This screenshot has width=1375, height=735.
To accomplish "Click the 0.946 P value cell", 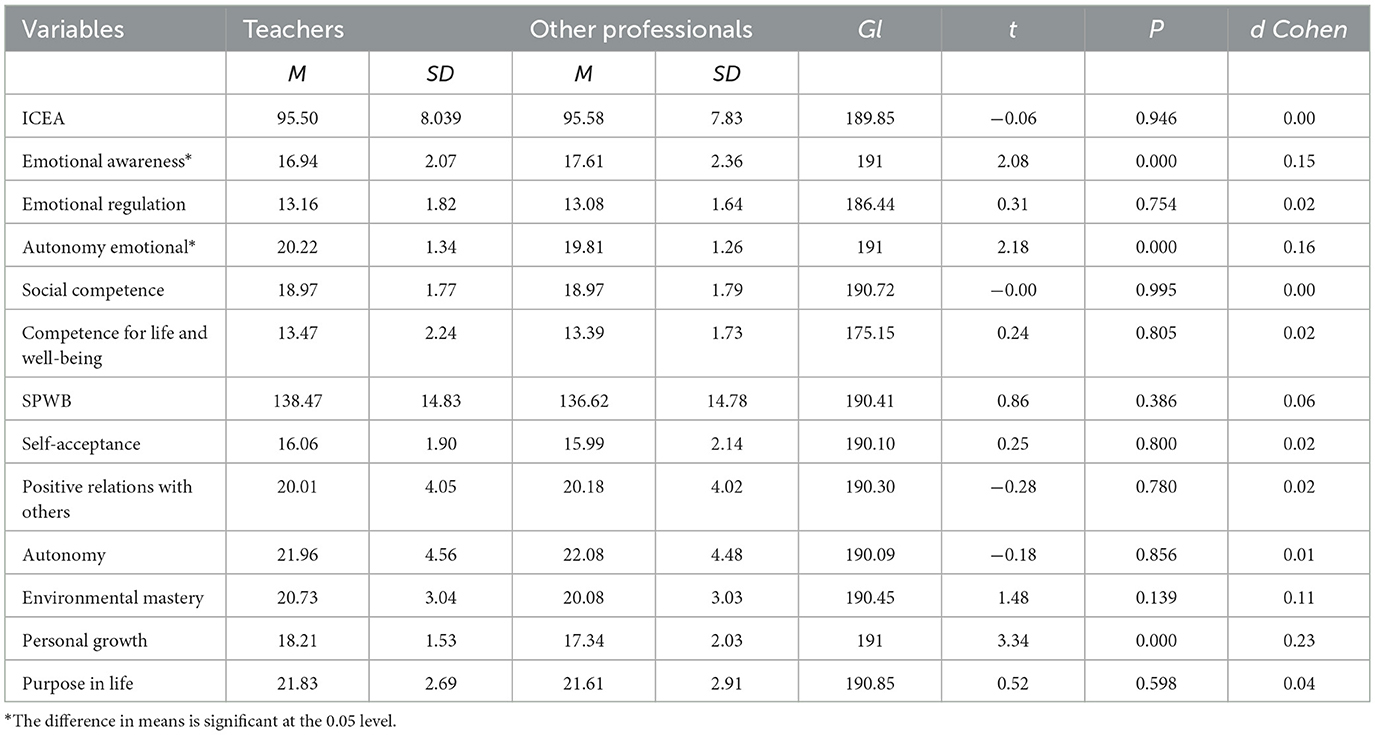I will [1156, 118].
